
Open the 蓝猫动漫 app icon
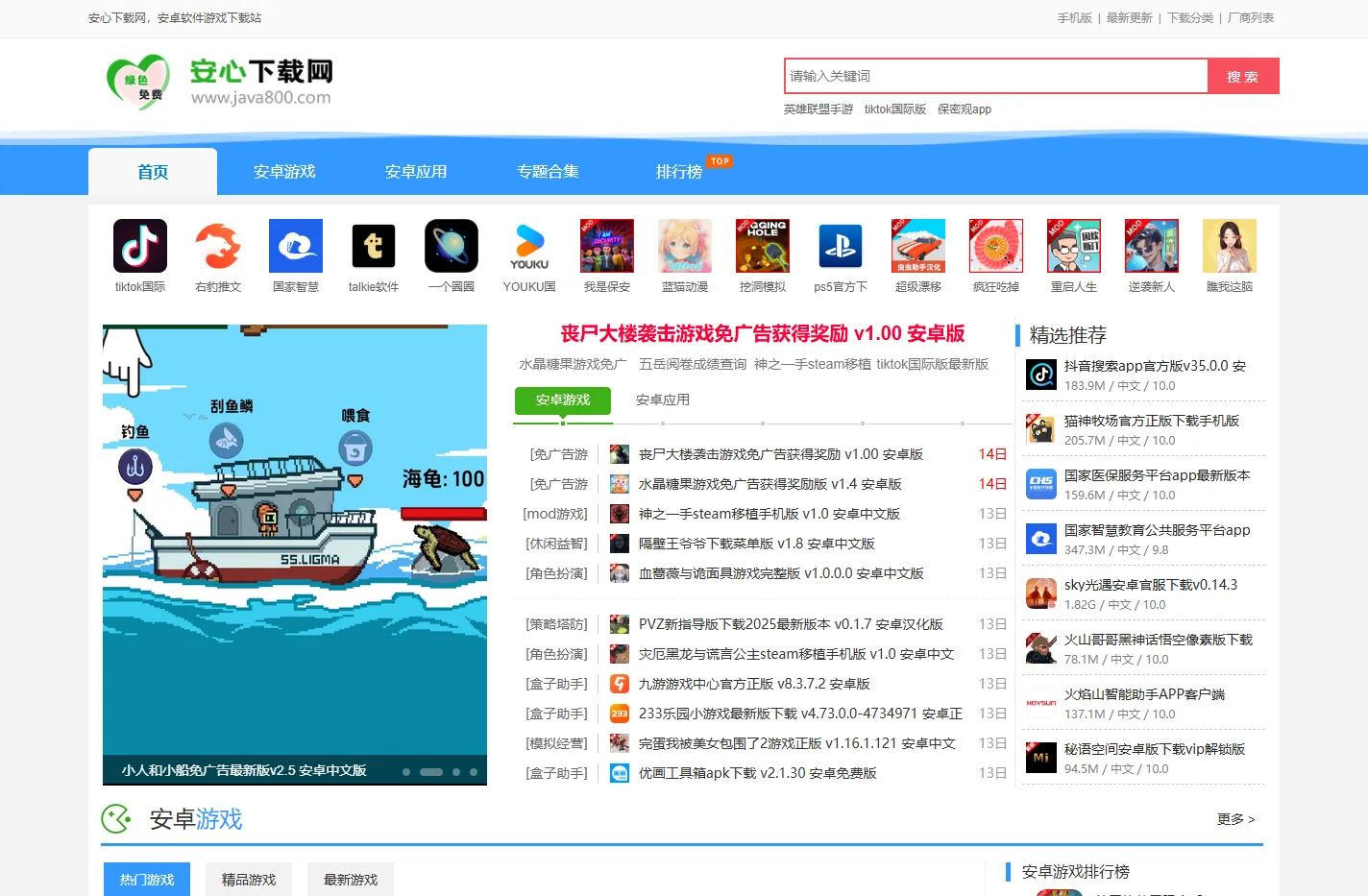coord(685,246)
